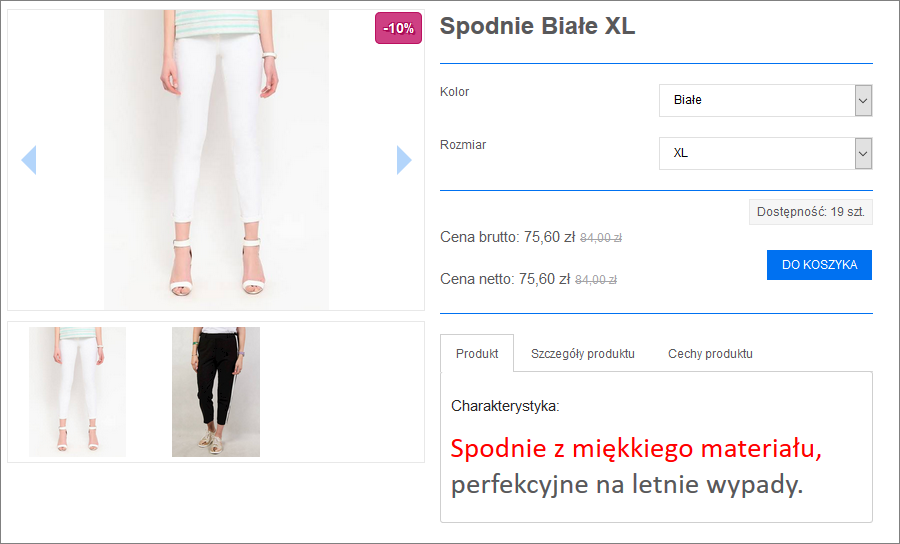Expand the Rozmiar dropdown arrow
The image size is (900, 544).
tap(863, 153)
